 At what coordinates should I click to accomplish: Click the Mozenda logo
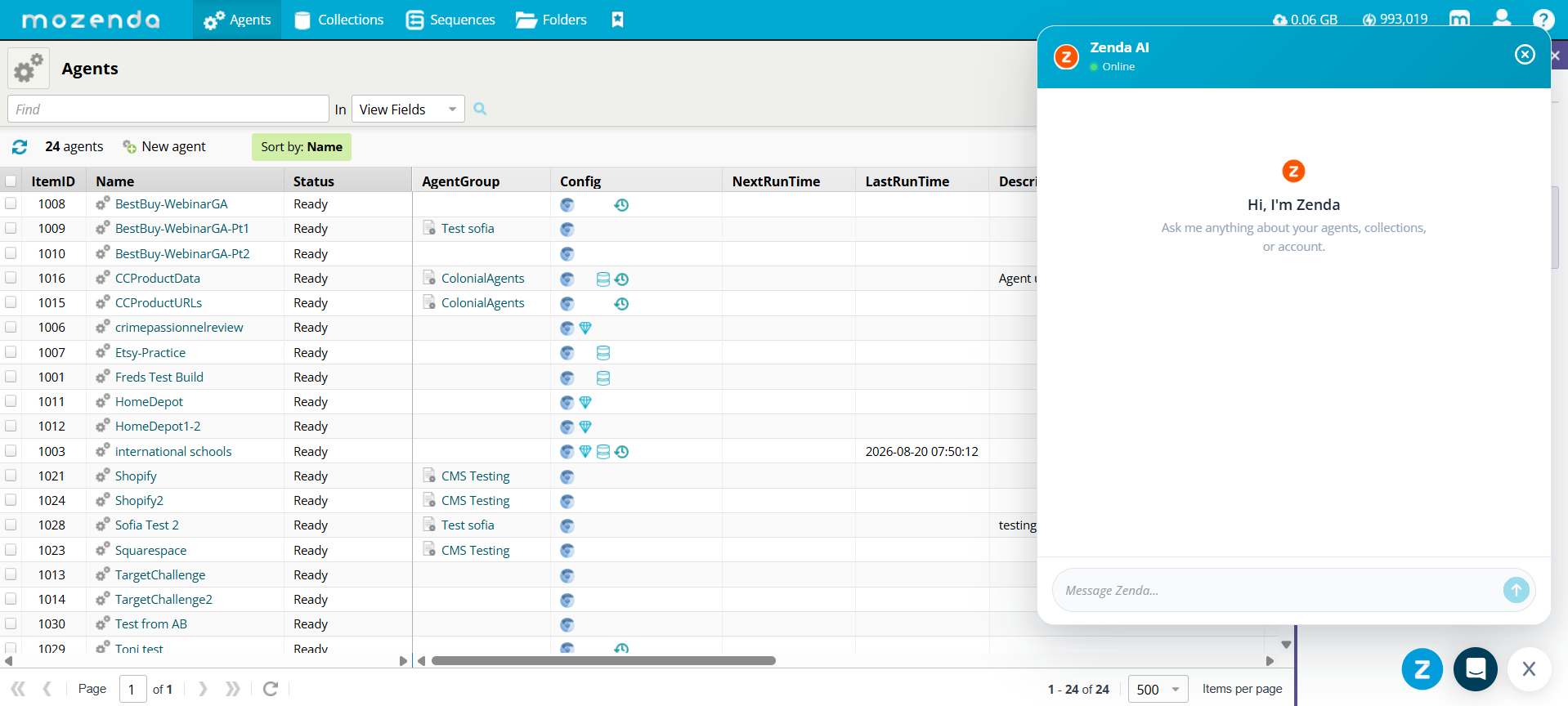pyautogui.click(x=91, y=20)
